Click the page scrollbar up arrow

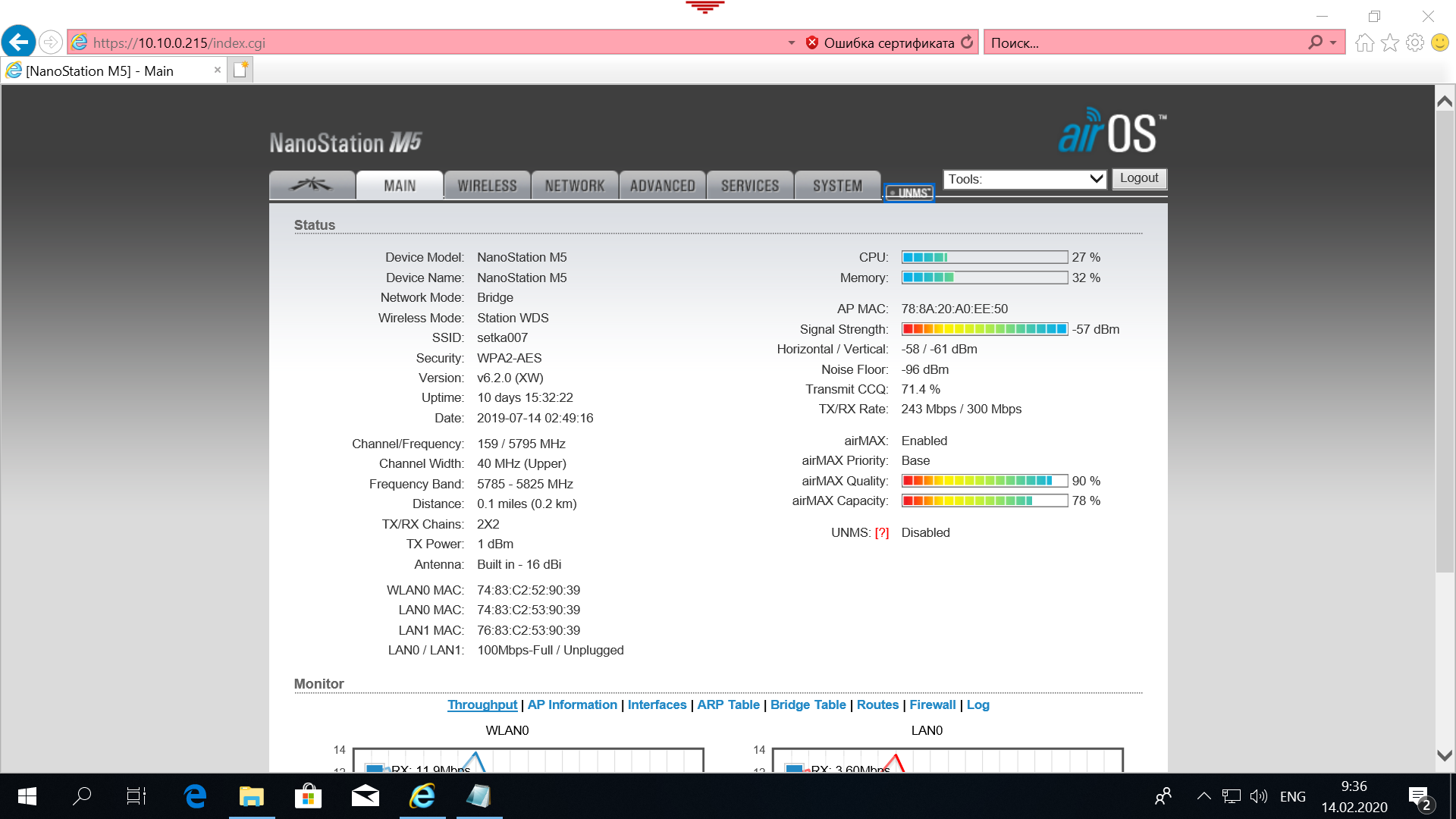pos(1445,101)
